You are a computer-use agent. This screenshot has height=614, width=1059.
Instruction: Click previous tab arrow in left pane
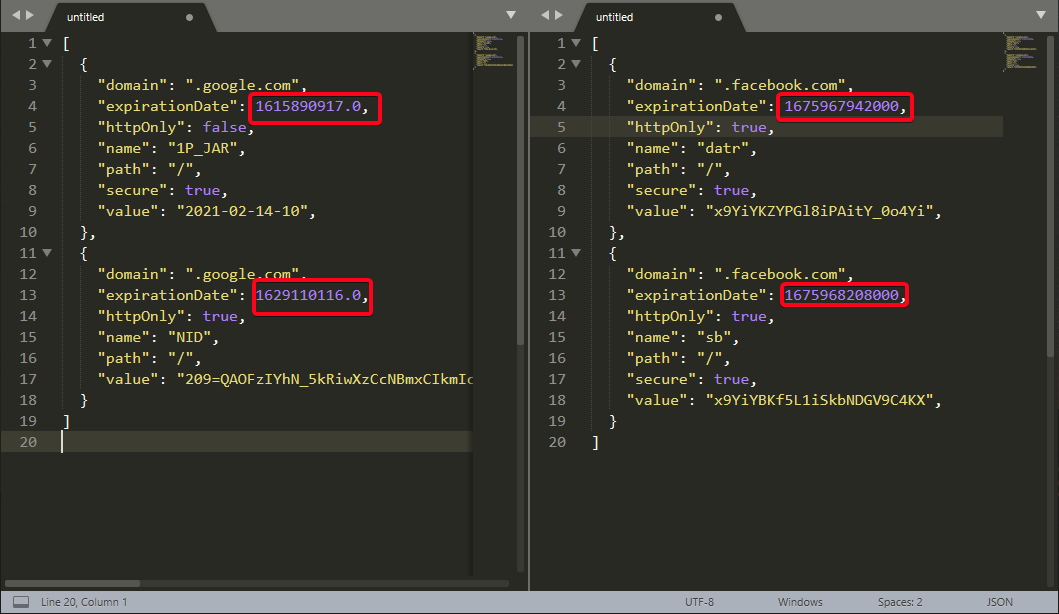click(x=16, y=15)
